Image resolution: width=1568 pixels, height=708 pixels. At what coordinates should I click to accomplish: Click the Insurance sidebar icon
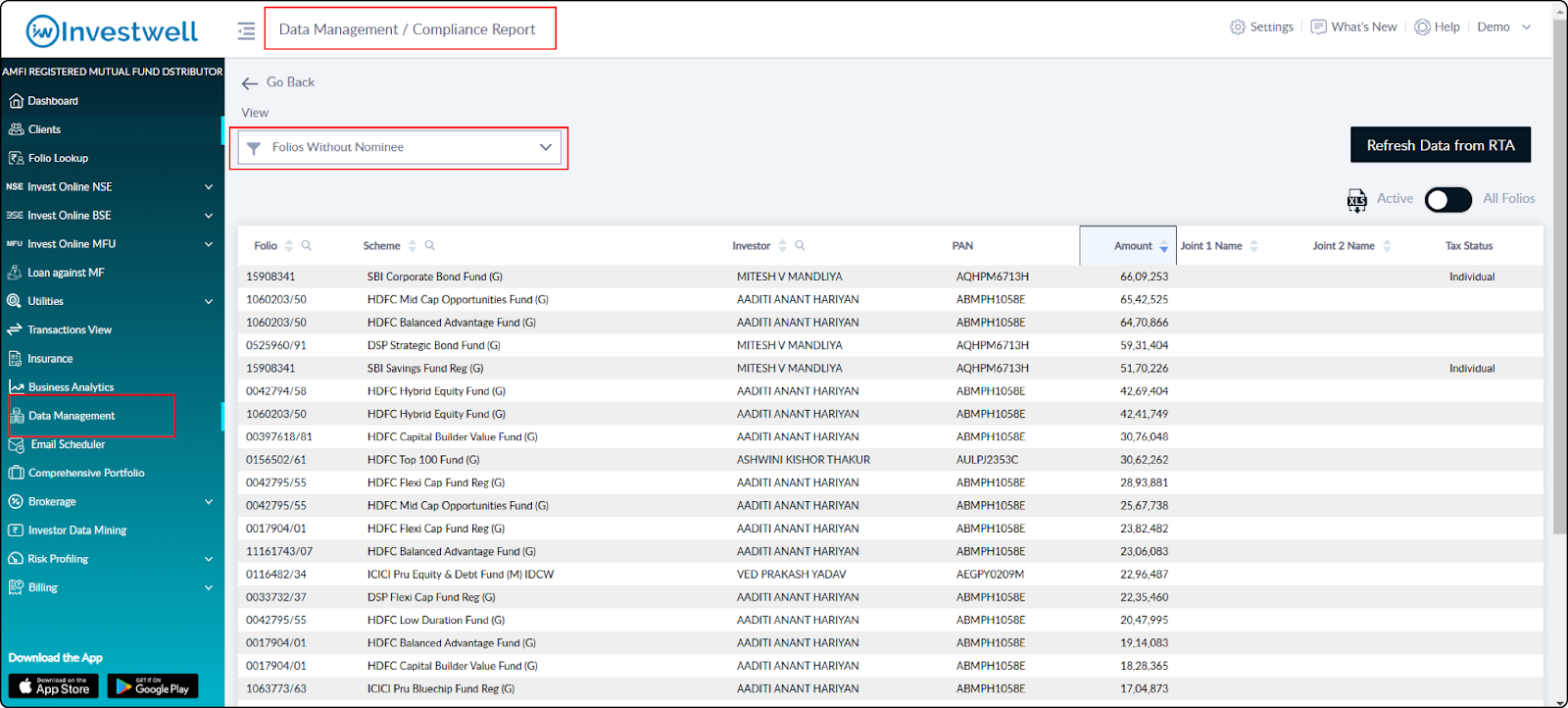(x=15, y=359)
